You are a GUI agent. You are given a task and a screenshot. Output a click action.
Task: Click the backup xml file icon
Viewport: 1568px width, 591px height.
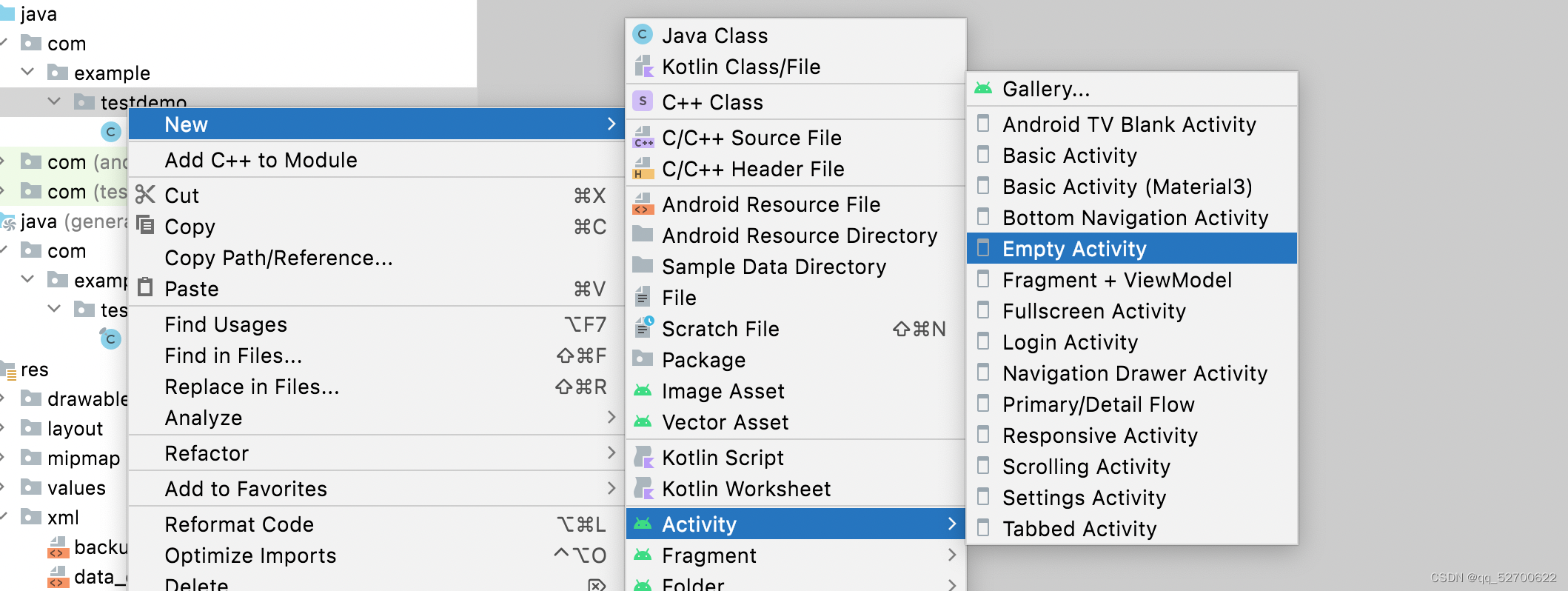point(58,547)
